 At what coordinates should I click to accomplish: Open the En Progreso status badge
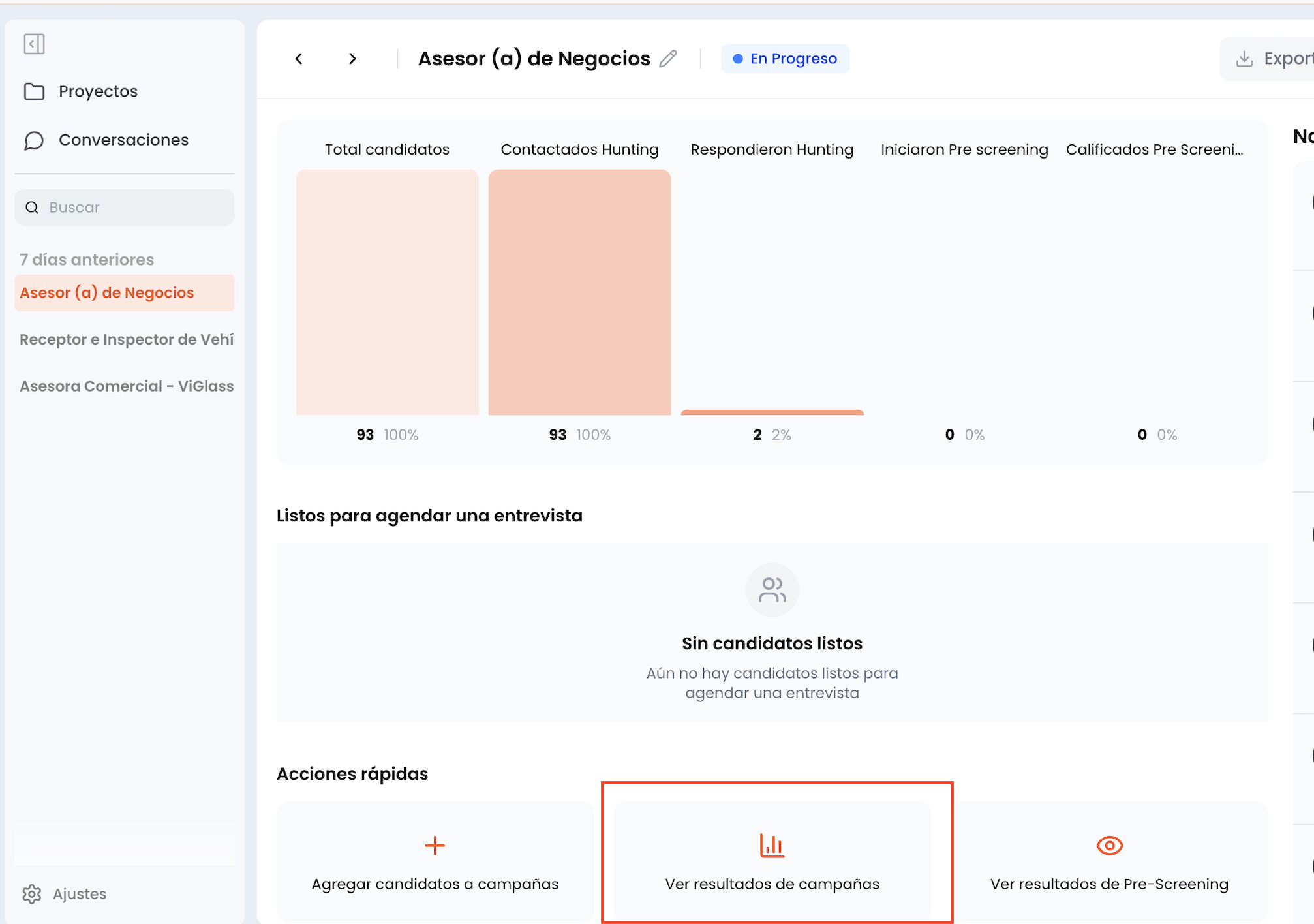pos(785,59)
